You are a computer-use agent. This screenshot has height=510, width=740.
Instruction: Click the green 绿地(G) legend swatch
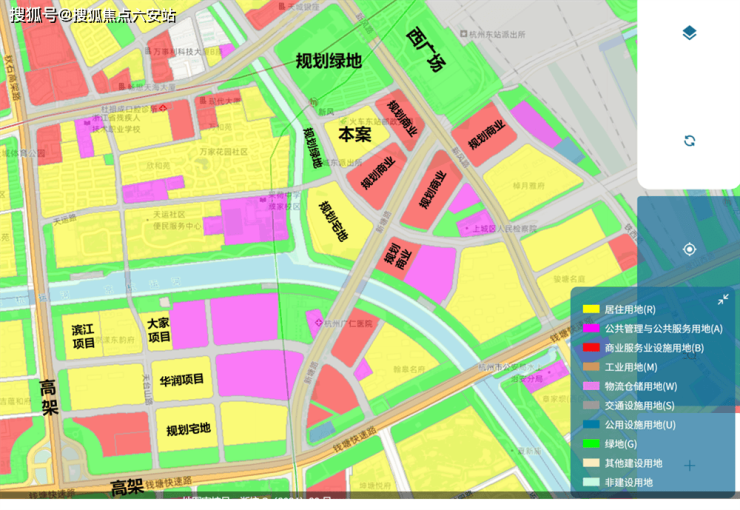(x=591, y=444)
